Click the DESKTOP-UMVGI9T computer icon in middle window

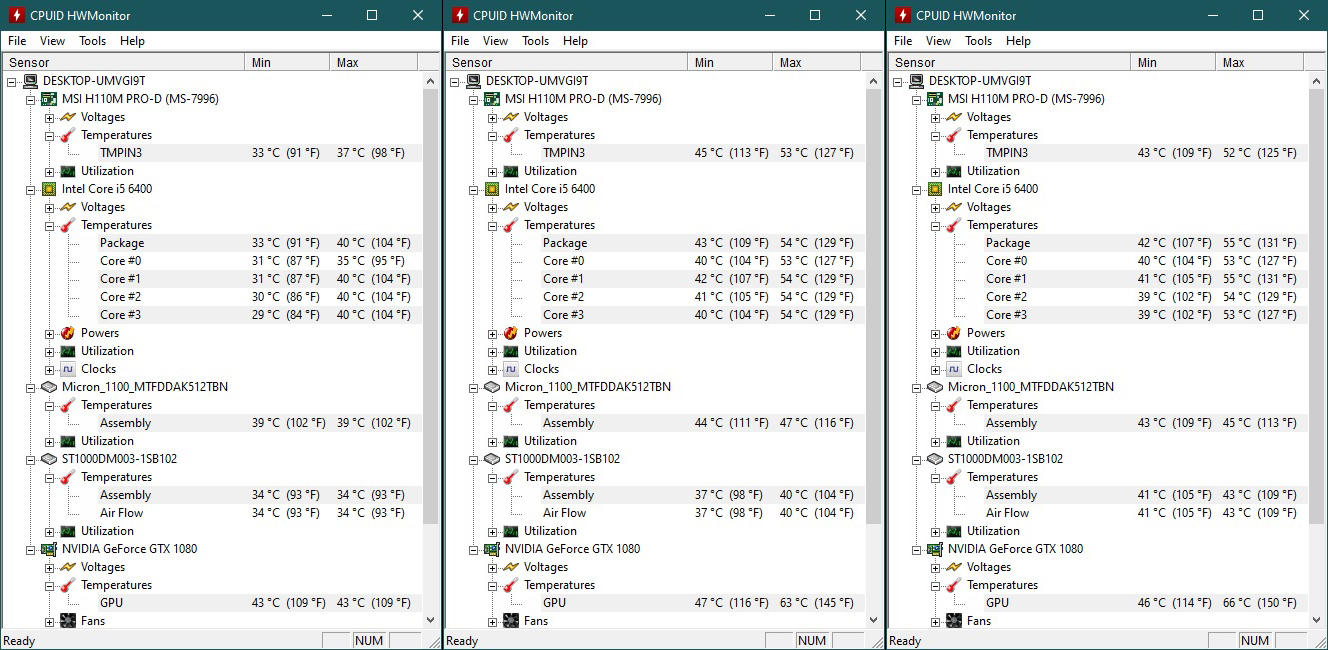[x=473, y=81]
